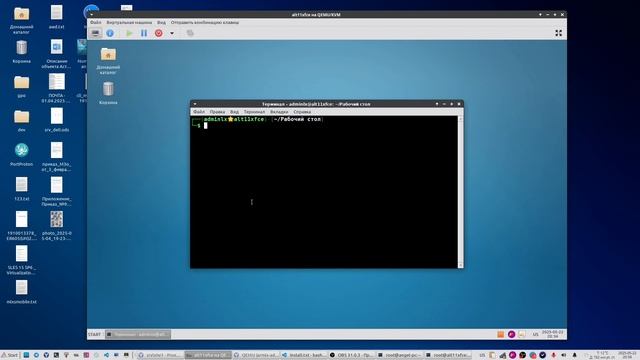Click host tray volume speaker icon
Image resolution: width=640 pixels, height=360 pixels.
click(564, 355)
